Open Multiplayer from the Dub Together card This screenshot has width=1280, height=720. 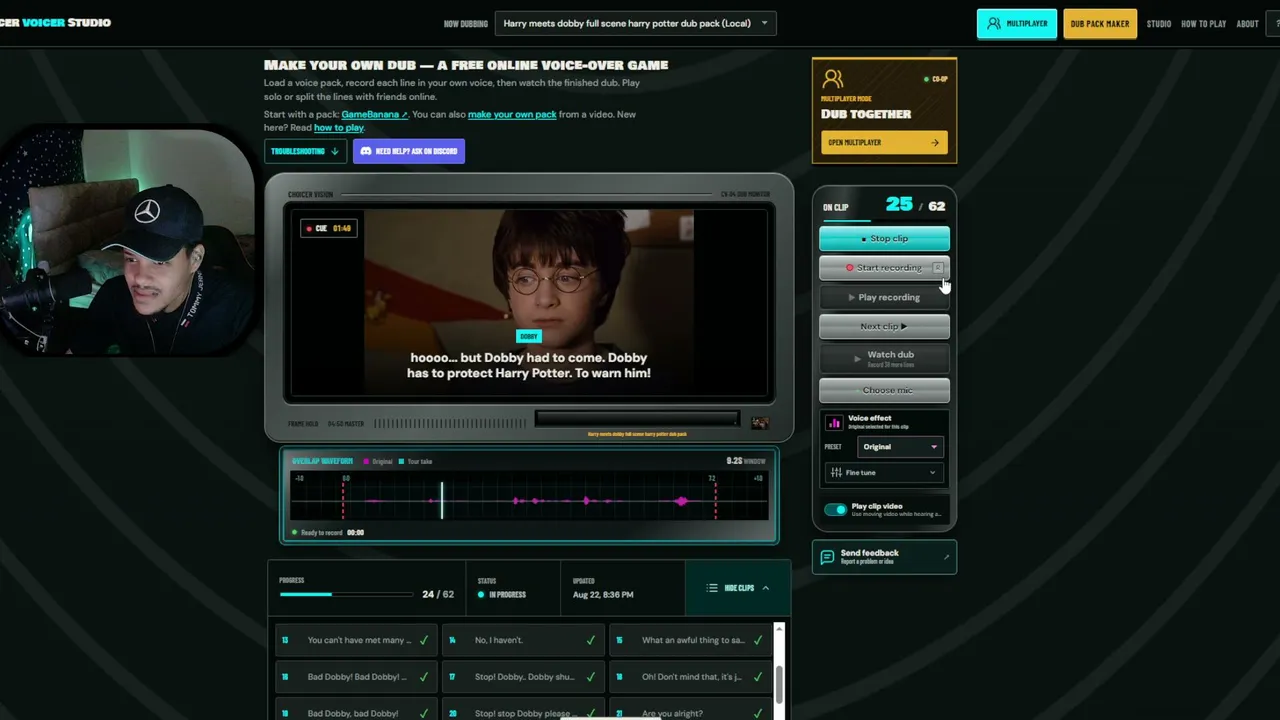tap(884, 142)
